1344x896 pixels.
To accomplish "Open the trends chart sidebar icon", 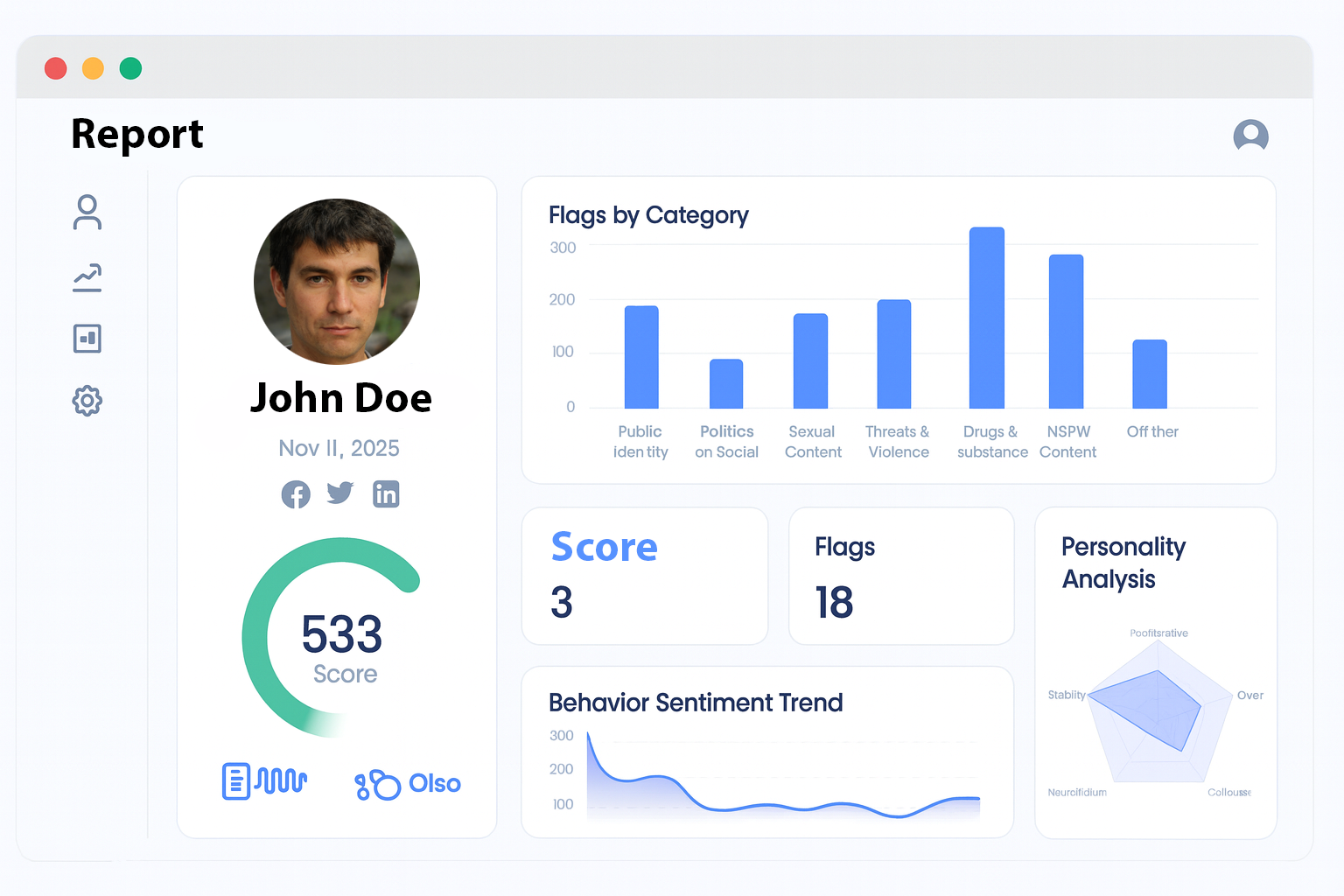I will click(x=87, y=277).
